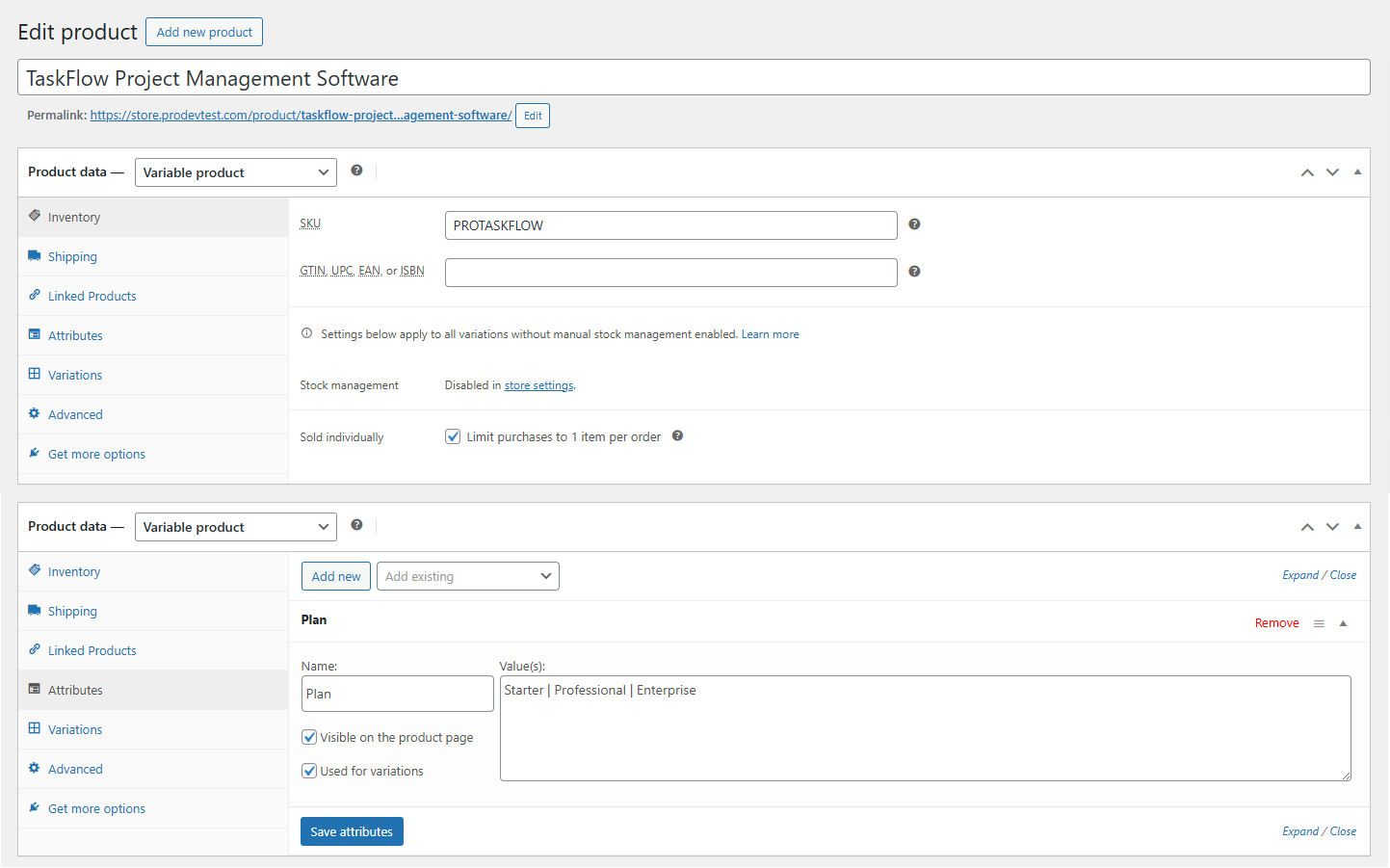Open Get more options tab in lower panel
Screen dimensions: 1390x868
[x=153, y=808]
